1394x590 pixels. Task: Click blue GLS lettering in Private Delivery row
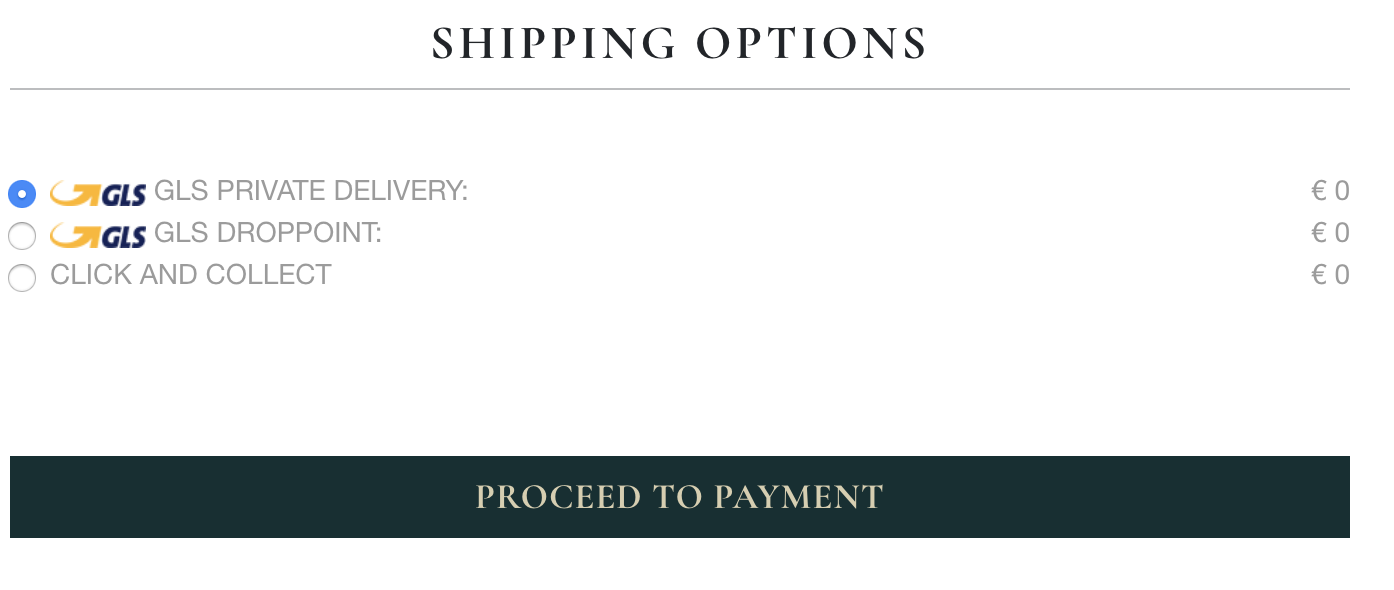point(124,195)
